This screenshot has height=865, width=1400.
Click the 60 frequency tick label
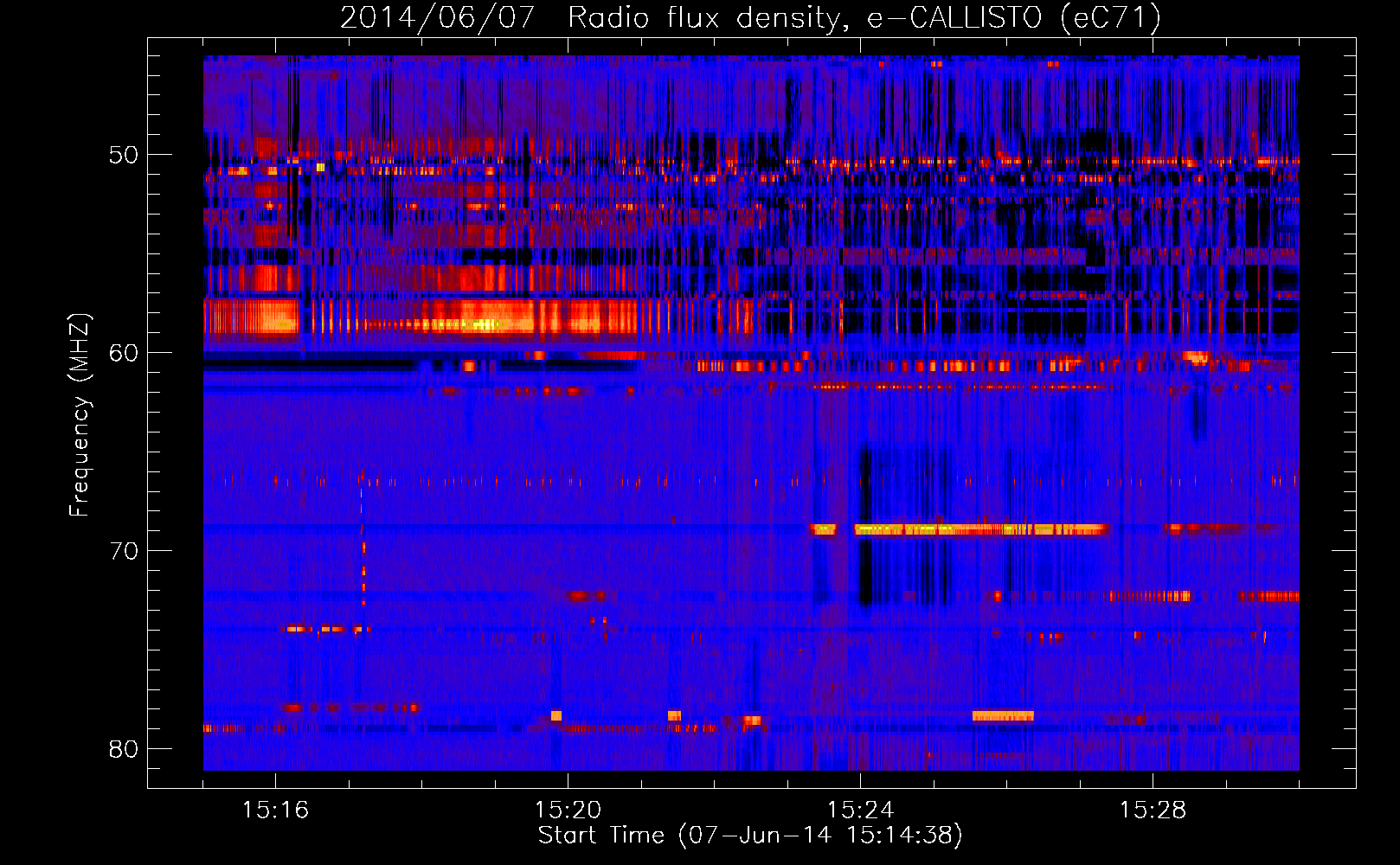coord(123,353)
